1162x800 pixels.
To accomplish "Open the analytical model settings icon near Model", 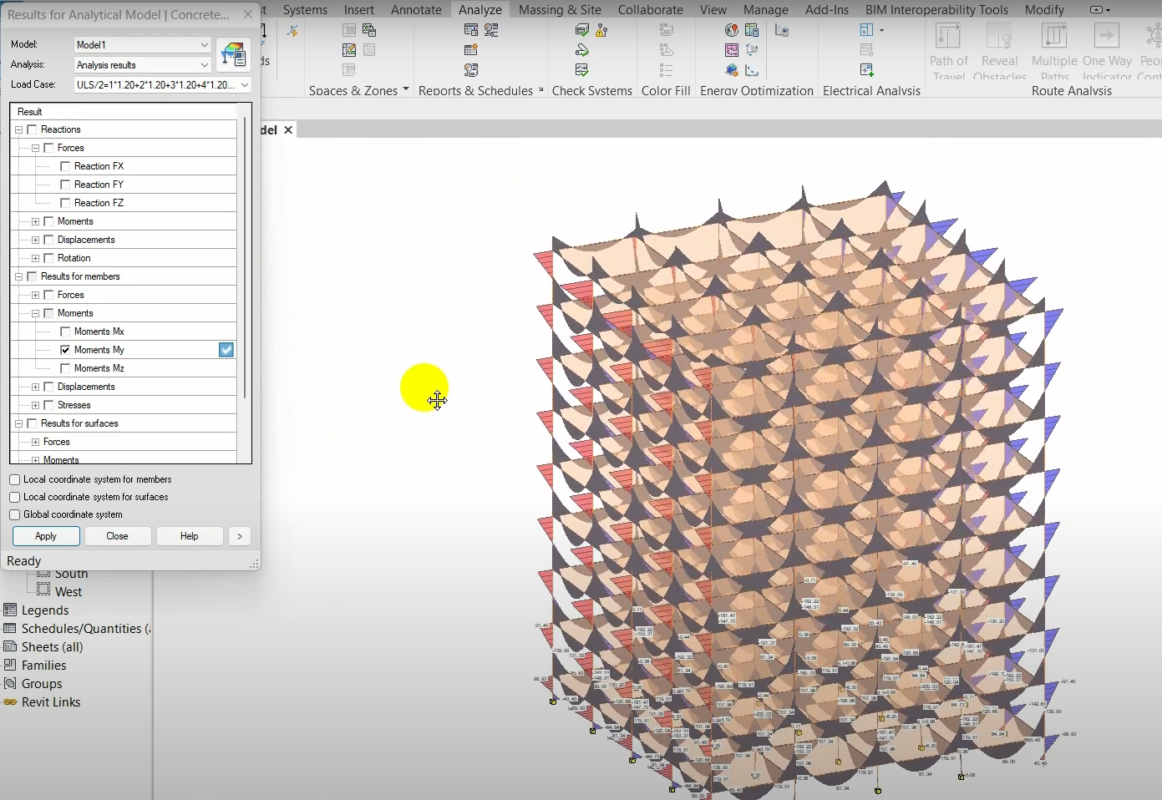I will [x=233, y=55].
